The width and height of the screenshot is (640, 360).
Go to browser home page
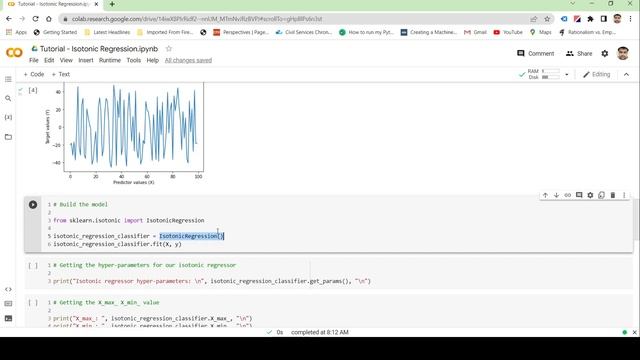click(49, 19)
